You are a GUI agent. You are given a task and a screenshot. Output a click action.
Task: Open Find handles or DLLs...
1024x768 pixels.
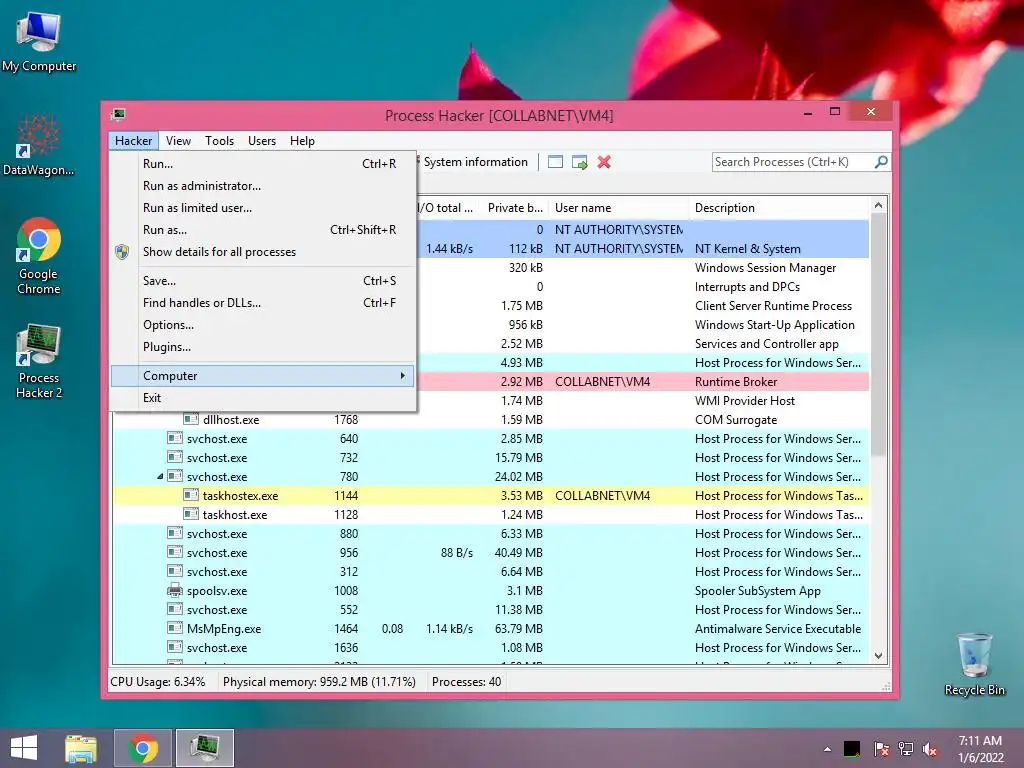(x=263, y=303)
